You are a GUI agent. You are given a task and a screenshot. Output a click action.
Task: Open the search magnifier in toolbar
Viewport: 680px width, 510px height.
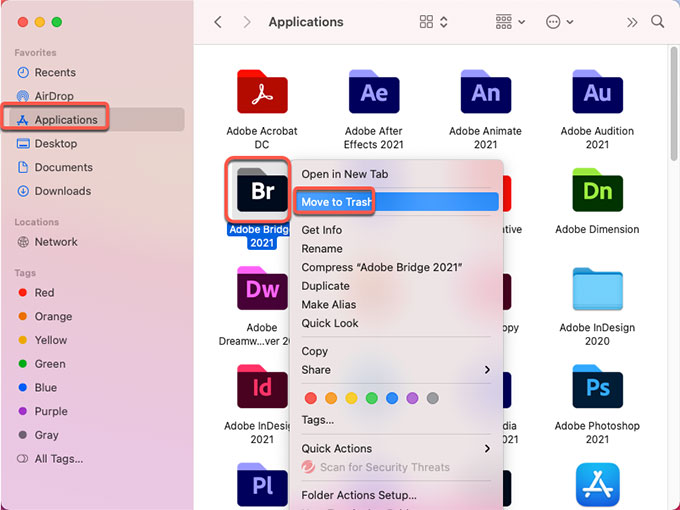pos(657,21)
